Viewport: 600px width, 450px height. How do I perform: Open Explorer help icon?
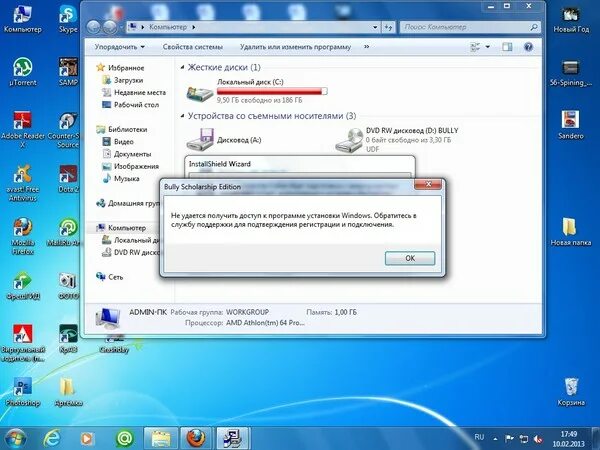528,47
